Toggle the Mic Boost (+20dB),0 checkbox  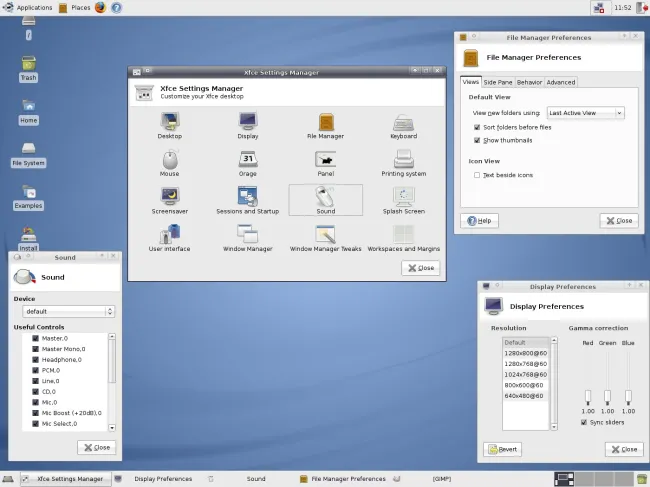click(35, 413)
